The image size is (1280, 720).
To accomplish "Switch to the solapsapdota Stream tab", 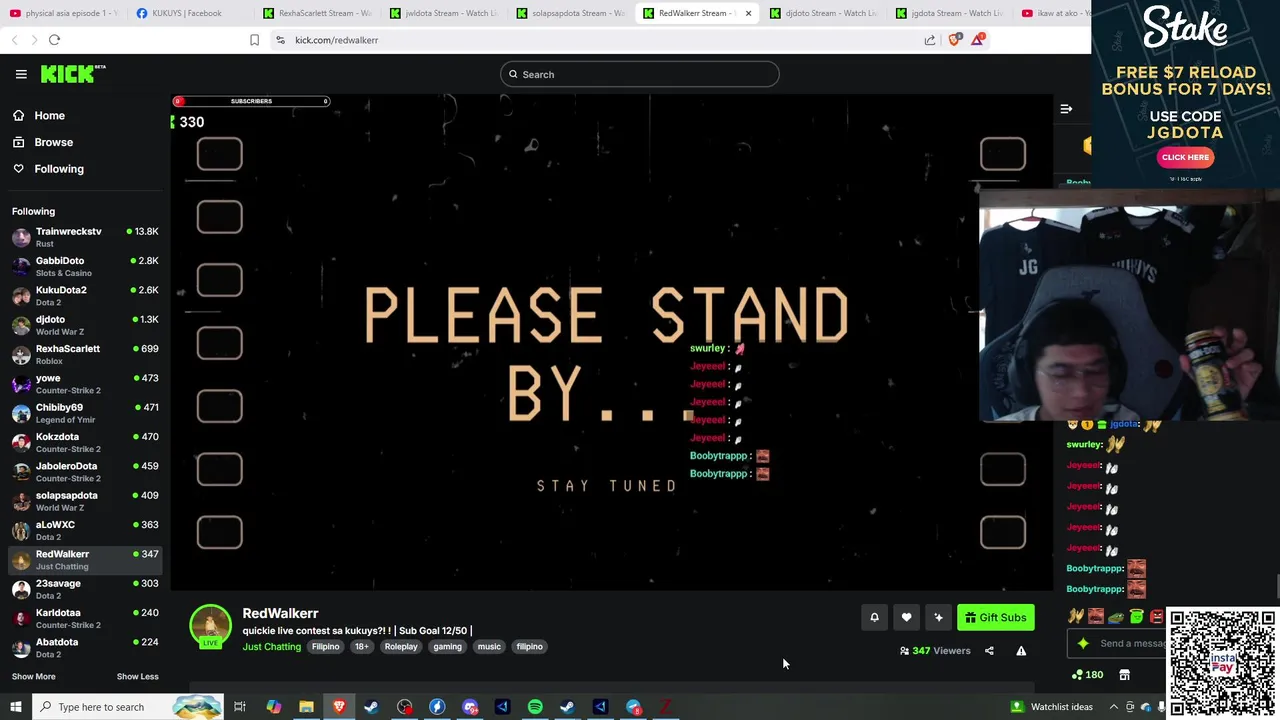I will (x=570, y=13).
